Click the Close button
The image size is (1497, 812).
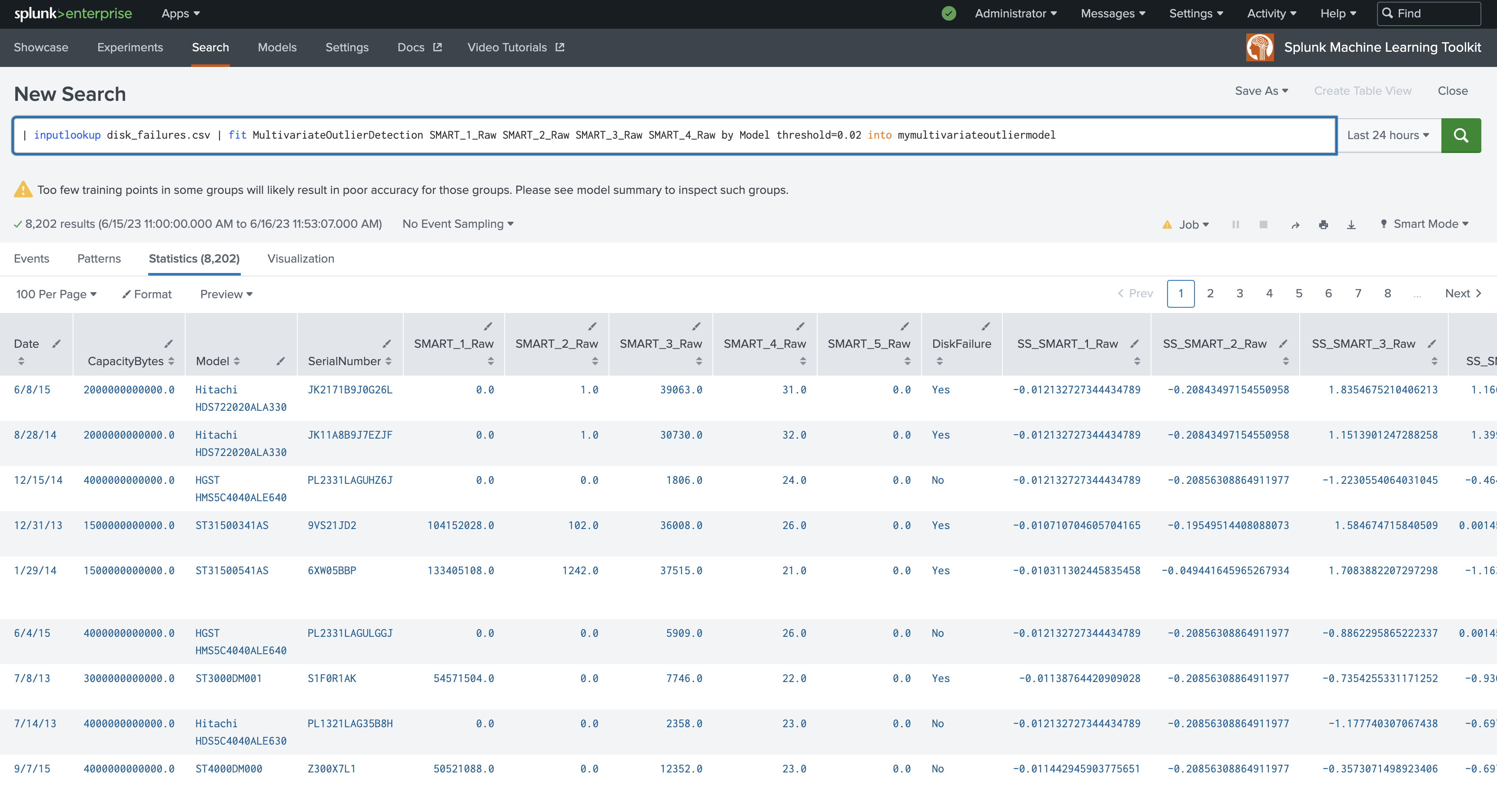tap(1452, 91)
